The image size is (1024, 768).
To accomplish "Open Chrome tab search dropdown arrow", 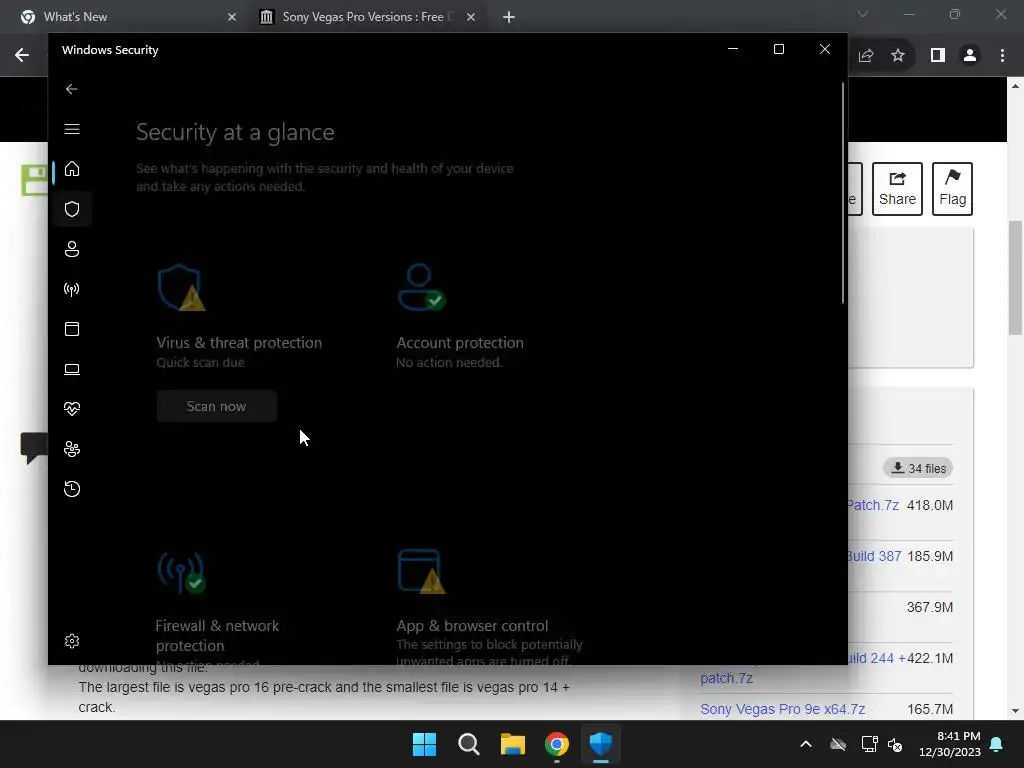I will (x=863, y=14).
